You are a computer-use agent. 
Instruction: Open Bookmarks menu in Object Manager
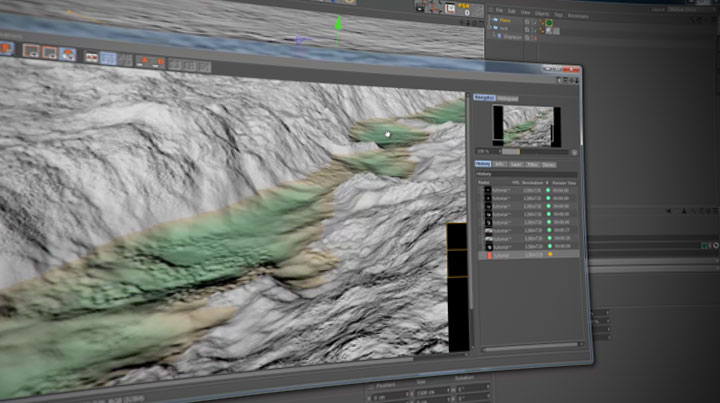[x=578, y=16]
